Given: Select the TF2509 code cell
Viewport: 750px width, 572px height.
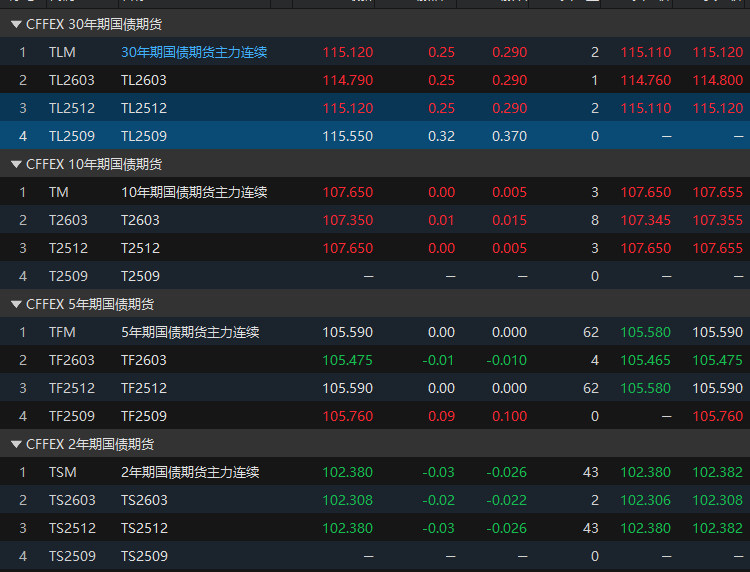Looking at the screenshot, I should [x=72, y=416].
